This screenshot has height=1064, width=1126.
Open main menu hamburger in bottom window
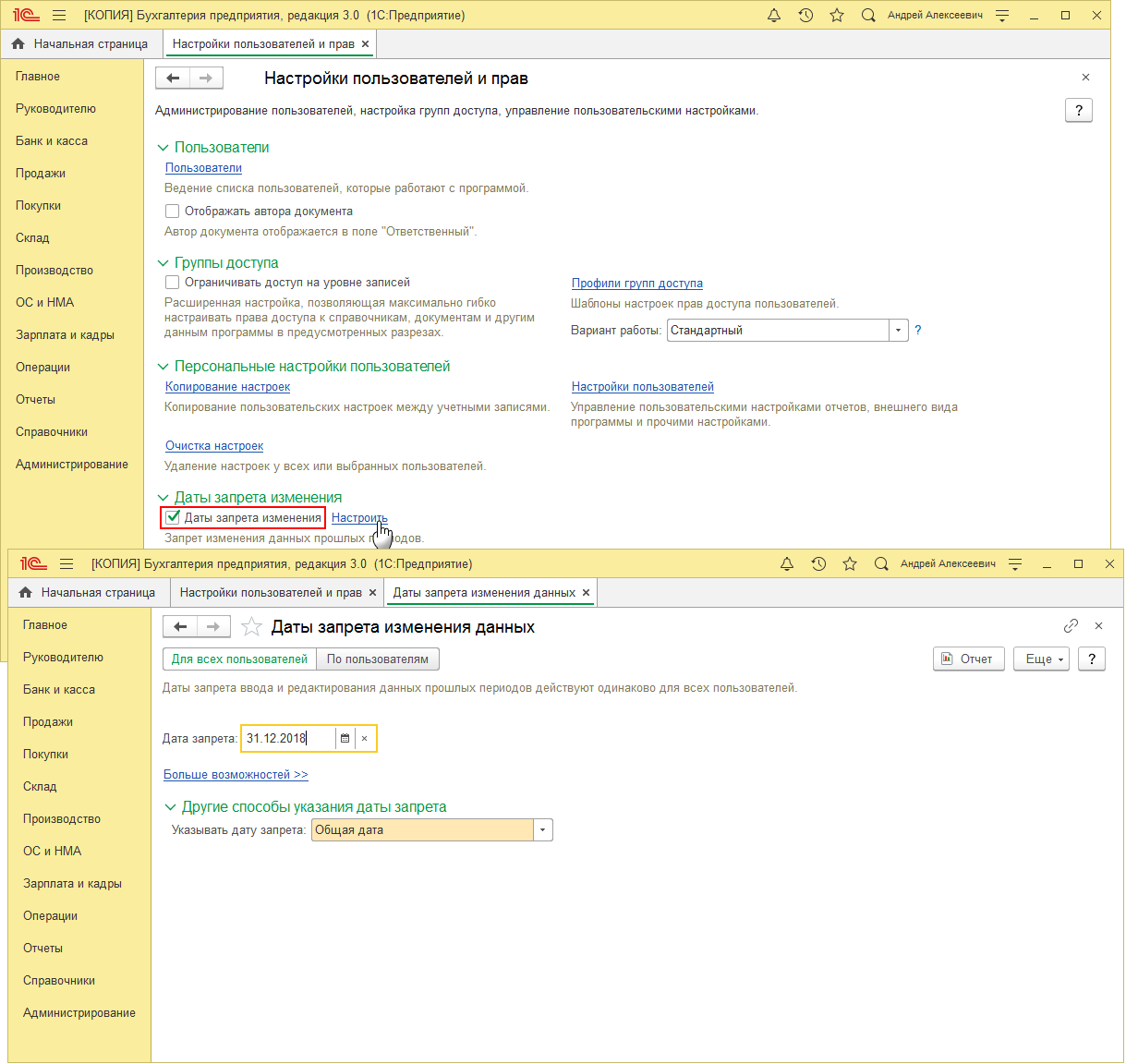pyautogui.click(x=67, y=564)
